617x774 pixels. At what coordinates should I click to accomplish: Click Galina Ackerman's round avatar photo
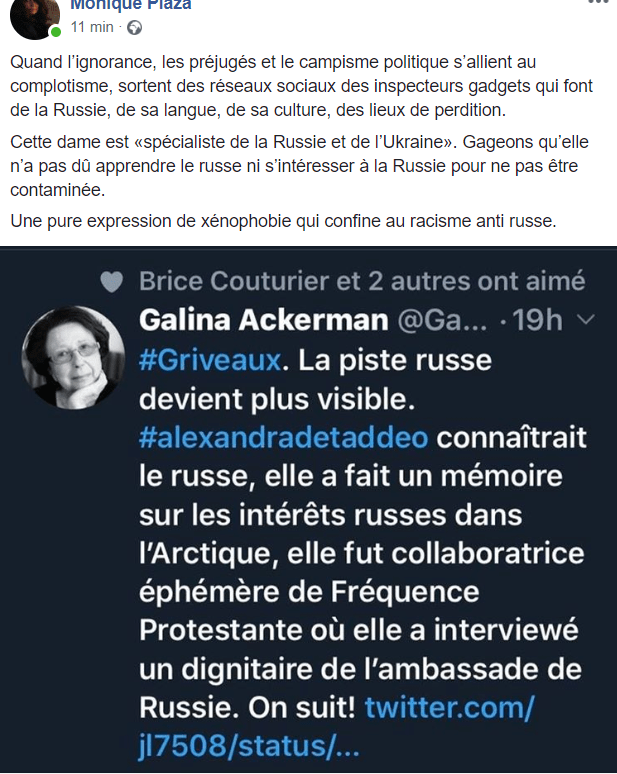72,357
